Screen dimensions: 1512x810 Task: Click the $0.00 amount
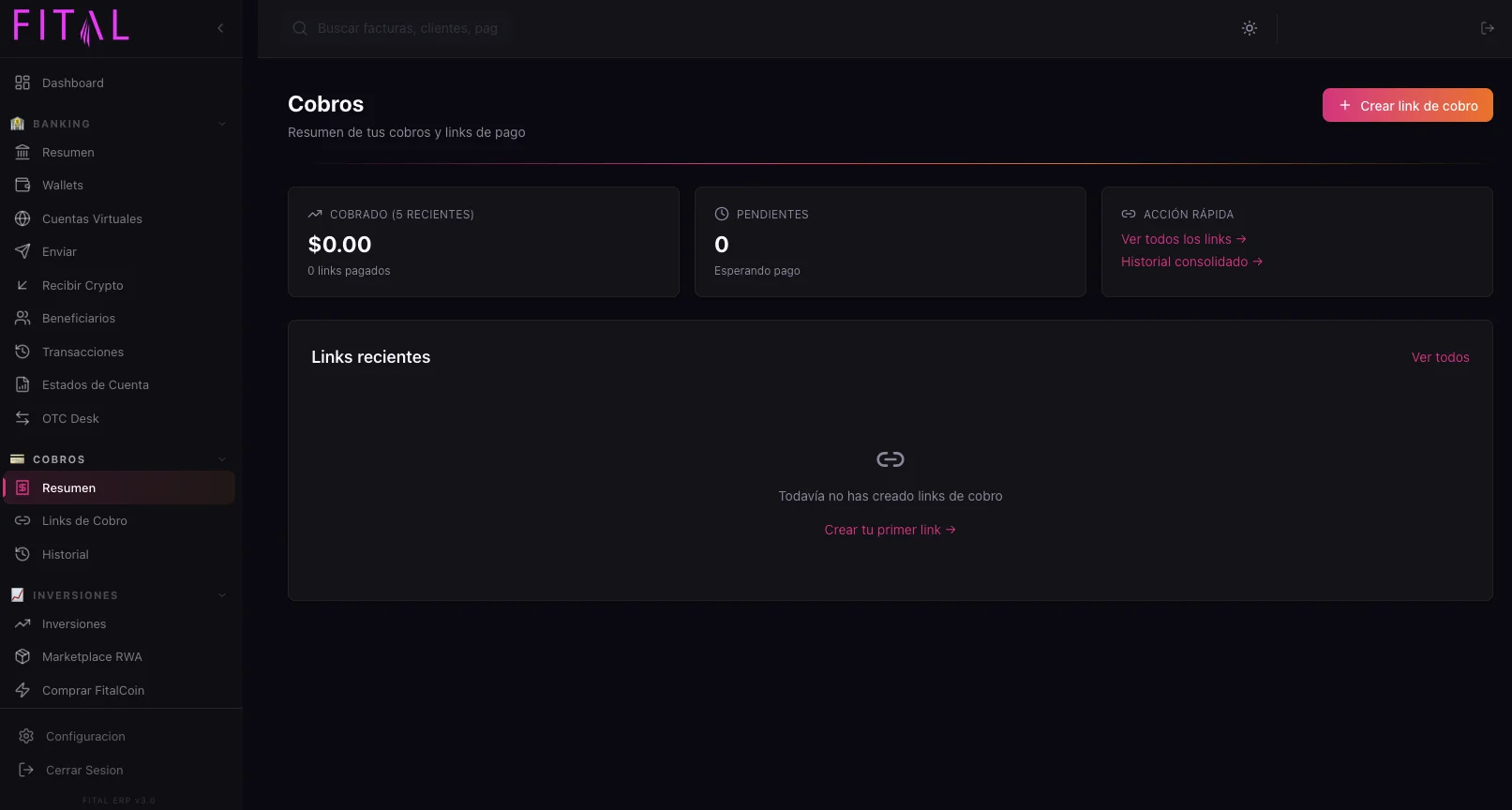339,245
